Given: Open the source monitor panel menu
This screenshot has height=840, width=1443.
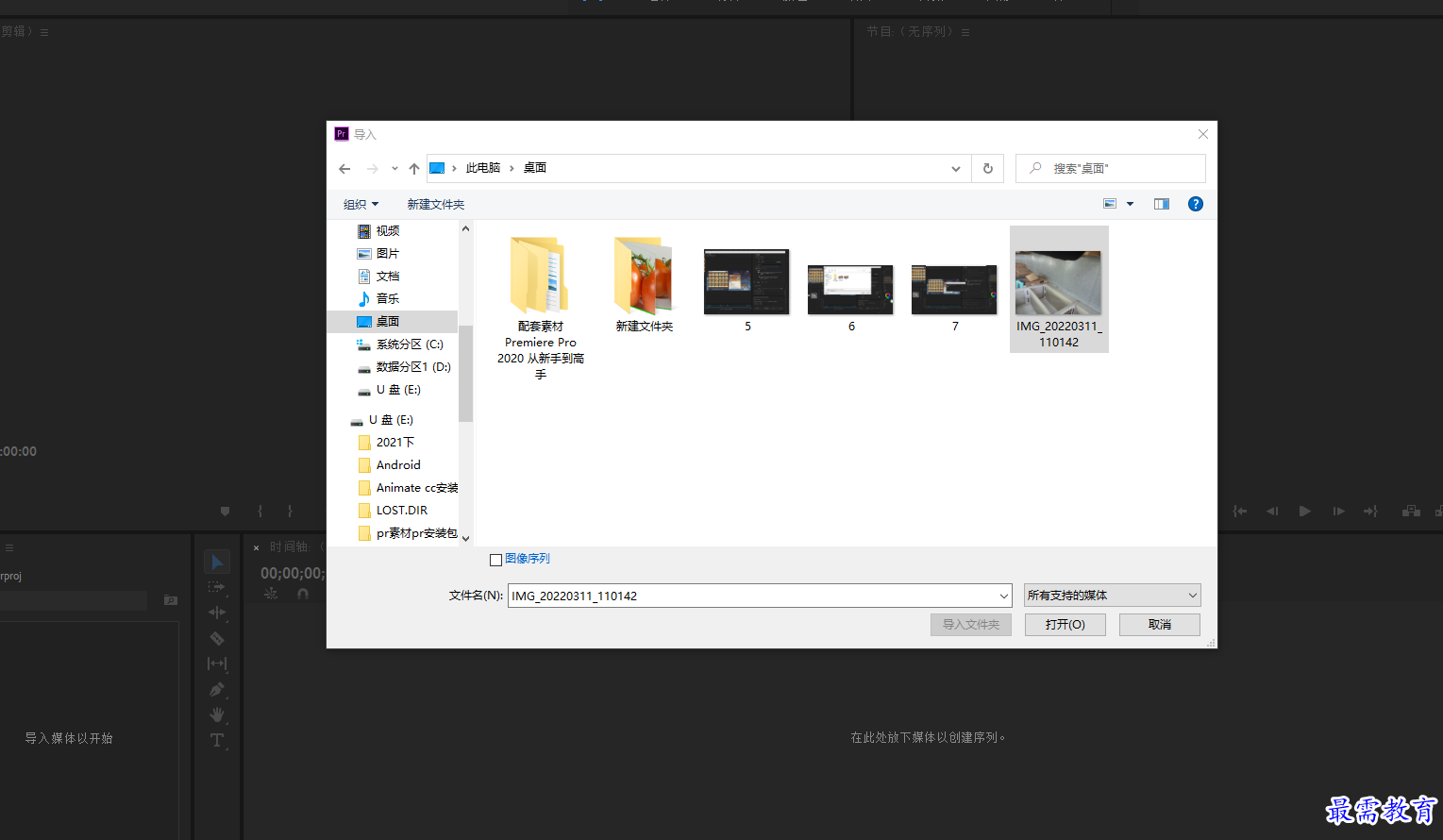Looking at the screenshot, I should 44,32.
